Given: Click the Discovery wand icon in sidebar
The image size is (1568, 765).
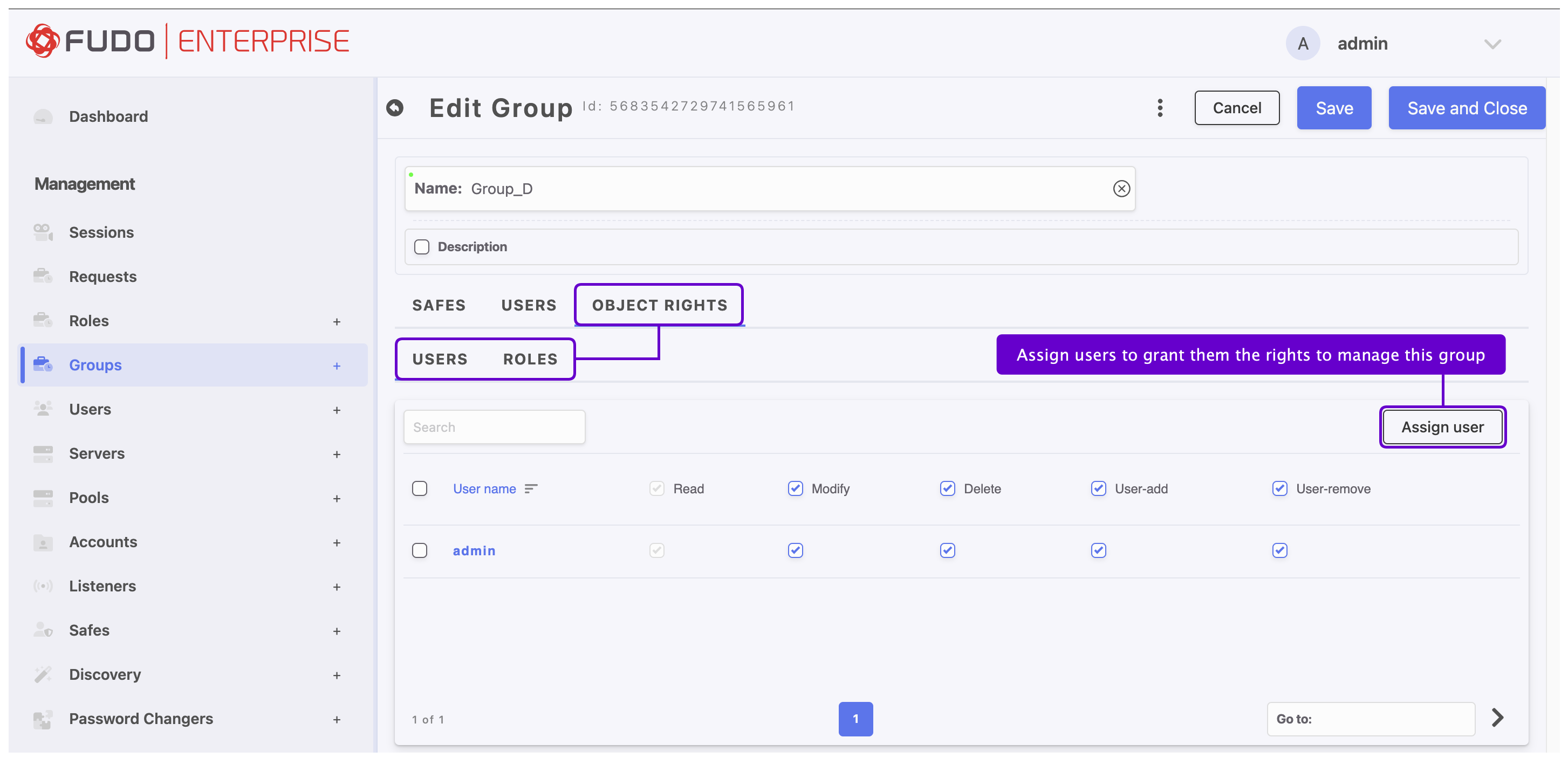Looking at the screenshot, I should tap(43, 674).
